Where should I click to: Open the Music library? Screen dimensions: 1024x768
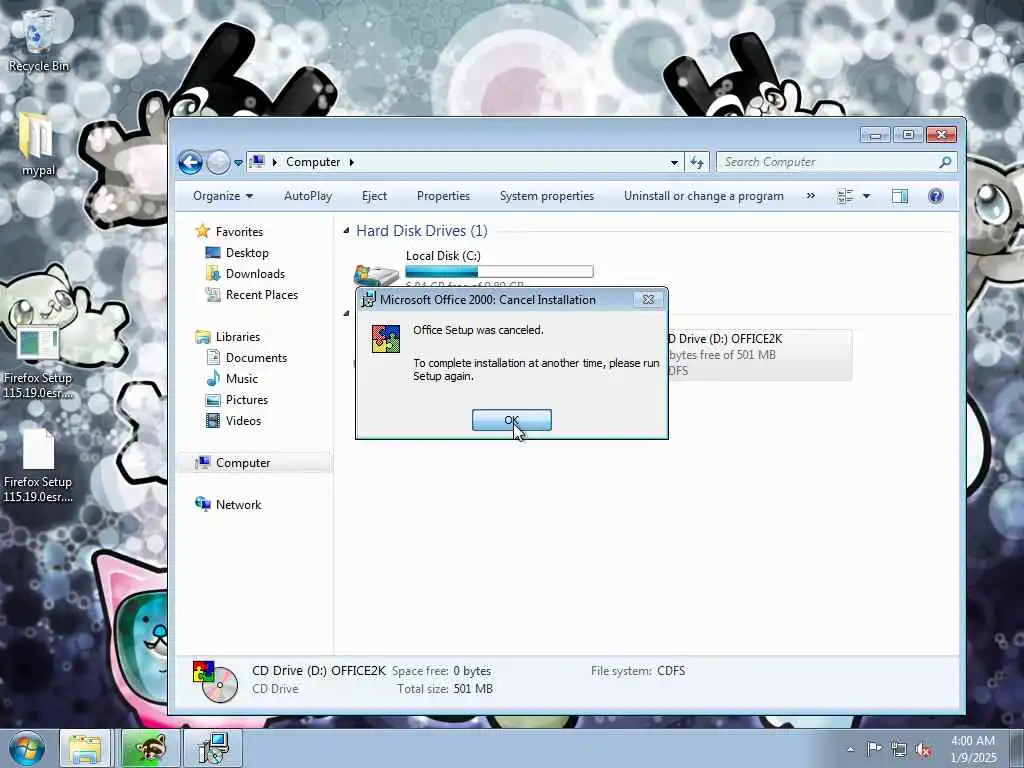coord(242,379)
